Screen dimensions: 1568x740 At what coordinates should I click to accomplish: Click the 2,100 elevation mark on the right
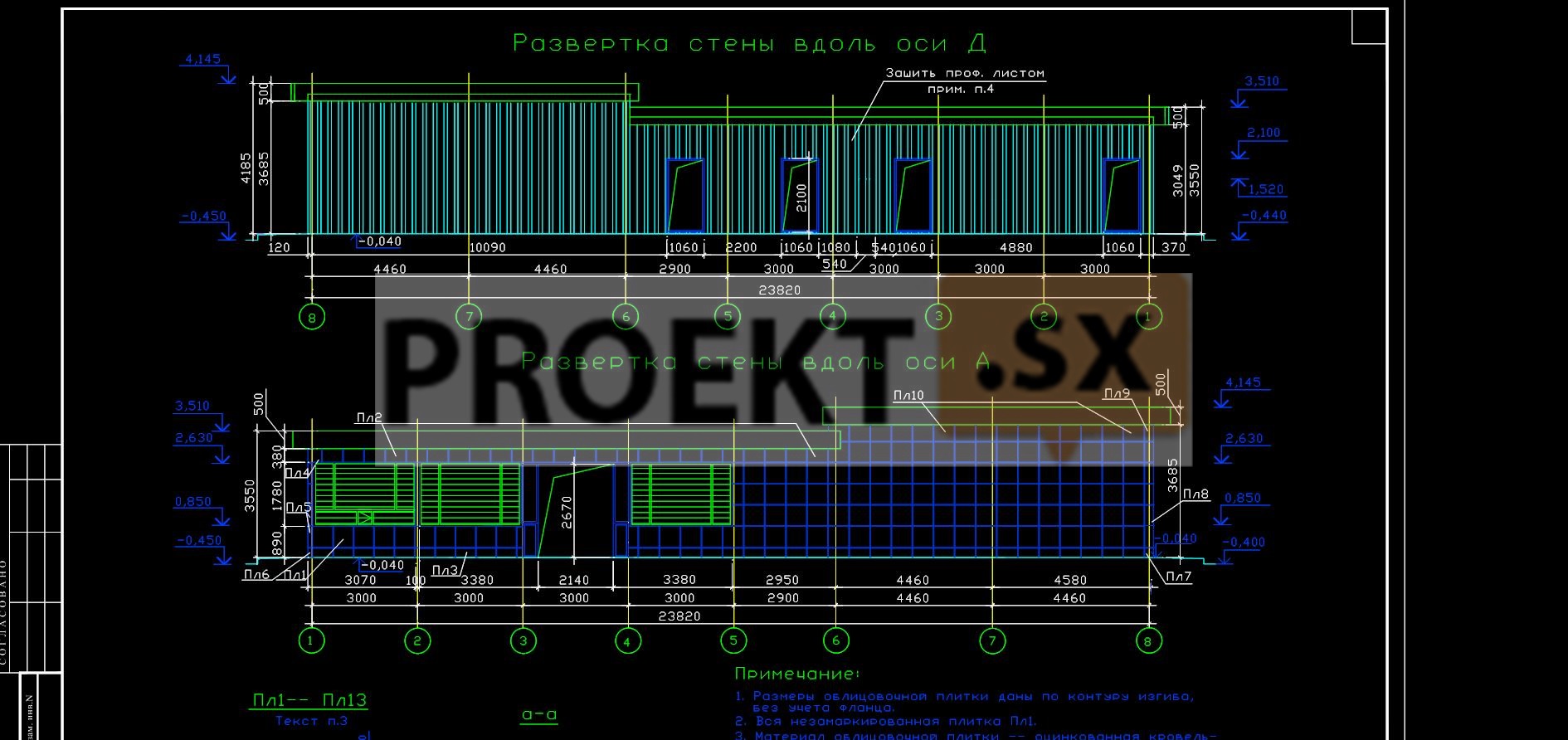(1263, 133)
